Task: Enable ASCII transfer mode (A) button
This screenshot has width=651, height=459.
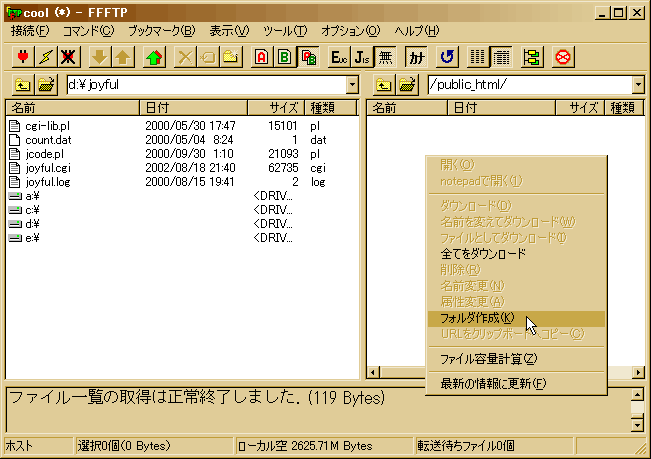Action: coord(261,57)
